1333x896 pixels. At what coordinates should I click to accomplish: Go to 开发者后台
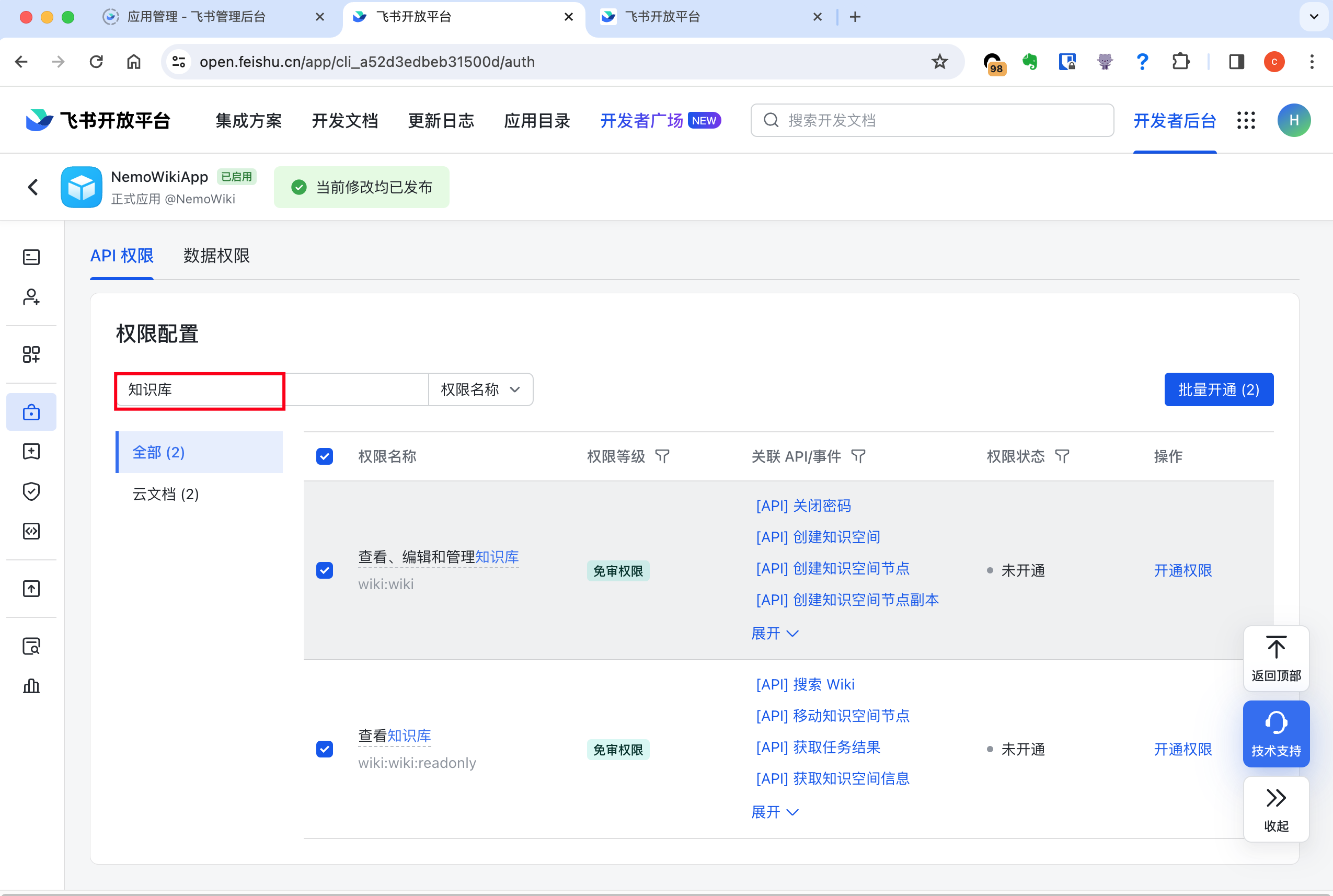coord(1175,121)
